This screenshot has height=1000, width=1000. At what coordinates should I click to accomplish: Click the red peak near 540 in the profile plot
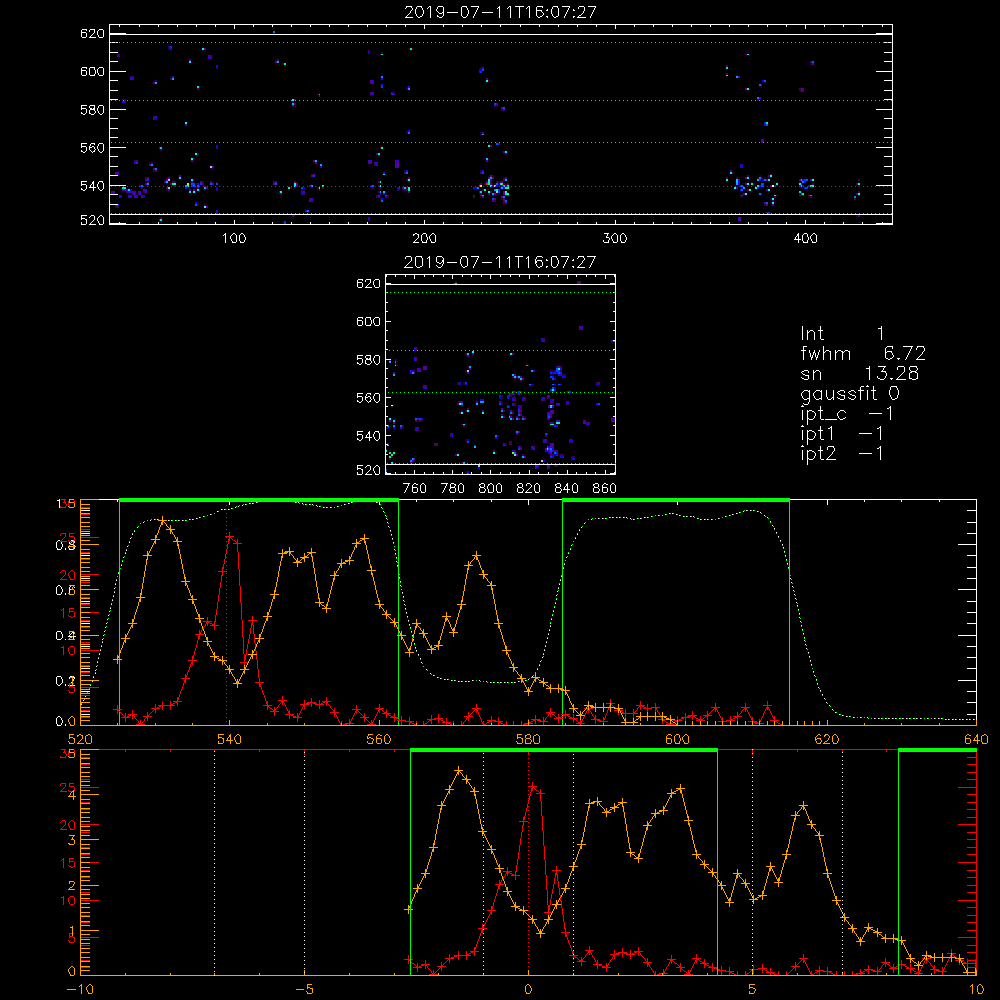point(230,538)
